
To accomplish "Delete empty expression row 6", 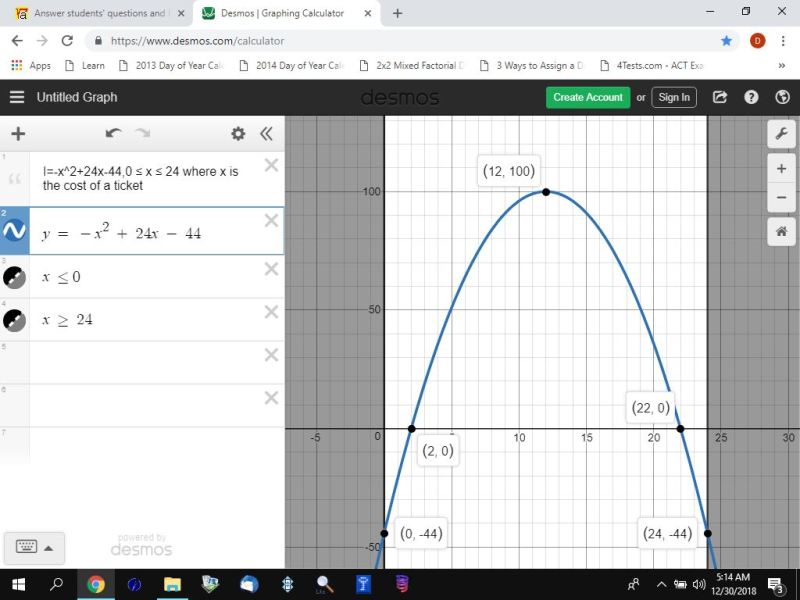I will [x=271, y=397].
